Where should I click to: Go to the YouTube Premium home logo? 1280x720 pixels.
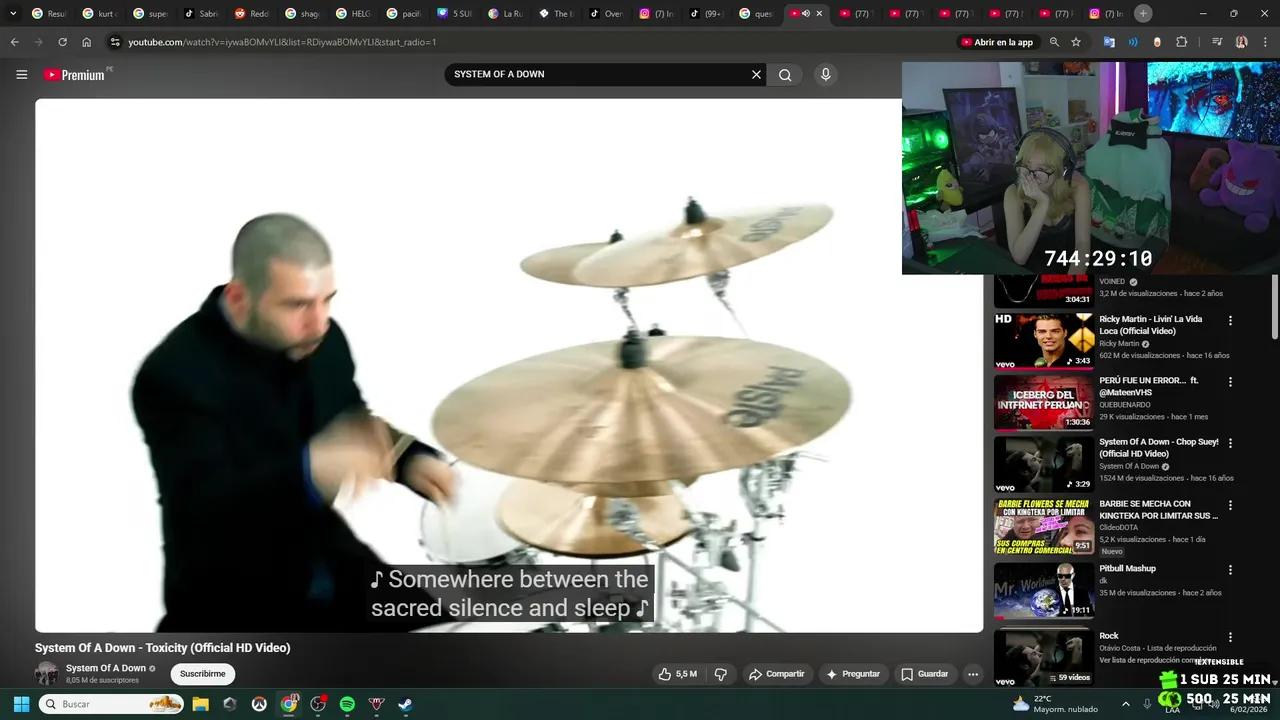pos(74,74)
